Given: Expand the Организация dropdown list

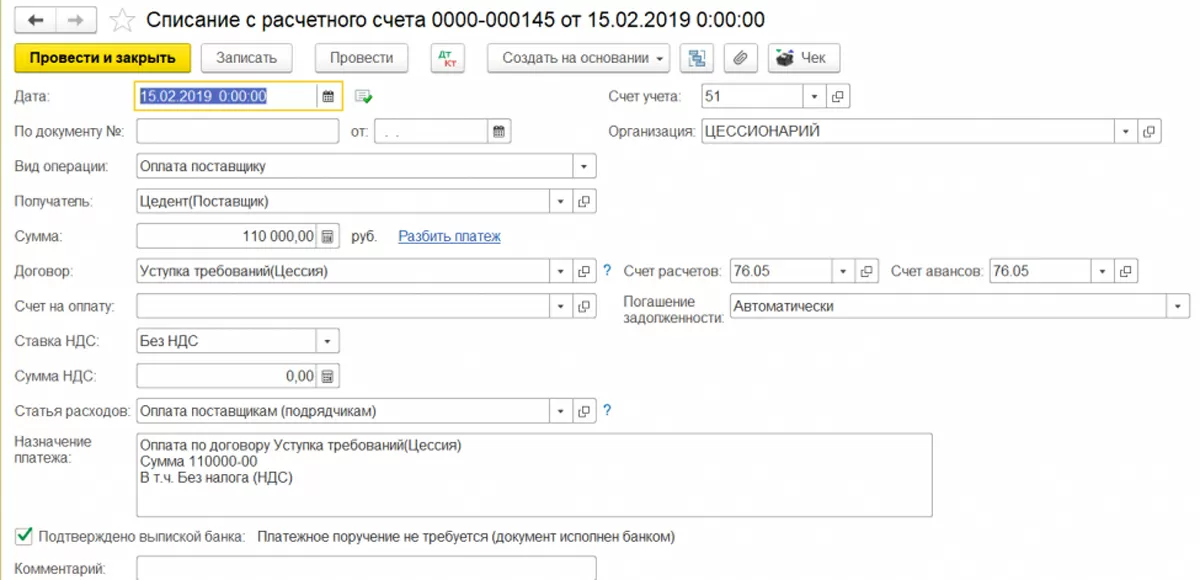Looking at the screenshot, I should pyautogui.click(x=1127, y=131).
